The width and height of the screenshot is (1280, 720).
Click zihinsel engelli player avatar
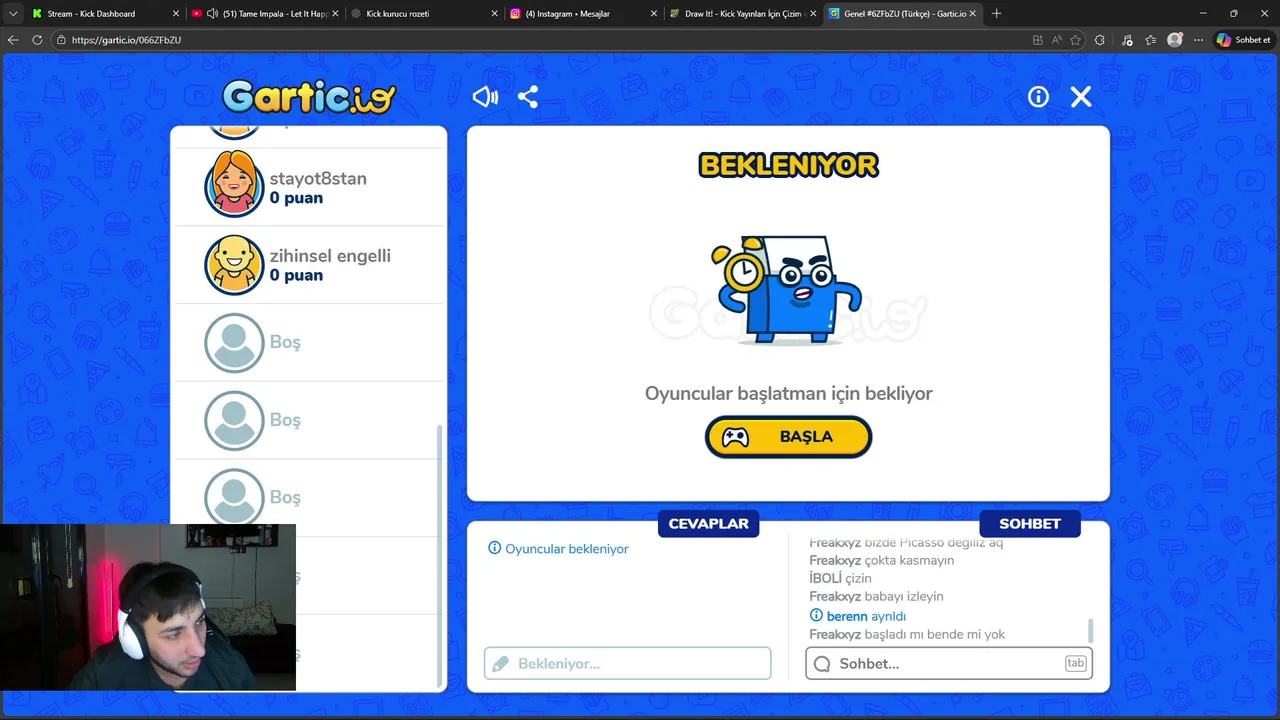pyautogui.click(x=234, y=264)
